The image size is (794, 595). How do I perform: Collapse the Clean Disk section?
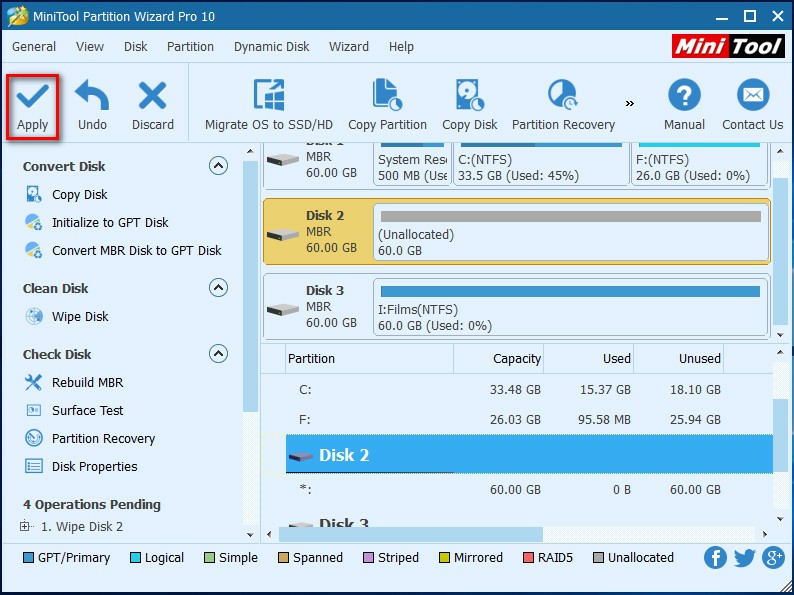pos(218,288)
